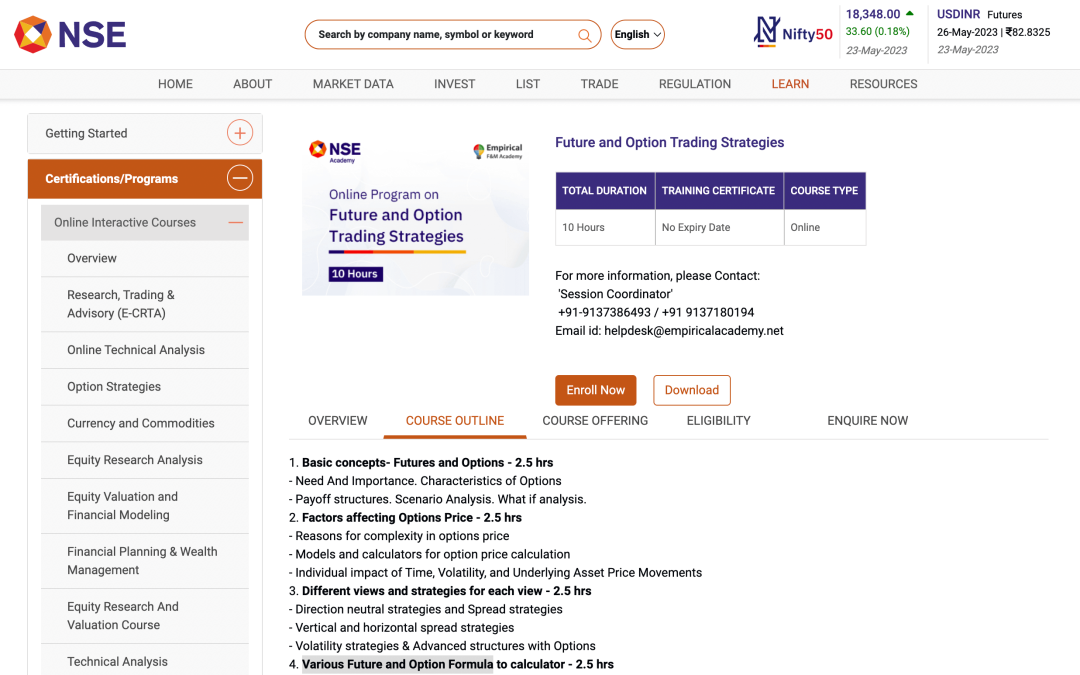Click the course title Future and Option Trading Strategies
Viewport: 1080px width, 675px height.
tap(669, 143)
